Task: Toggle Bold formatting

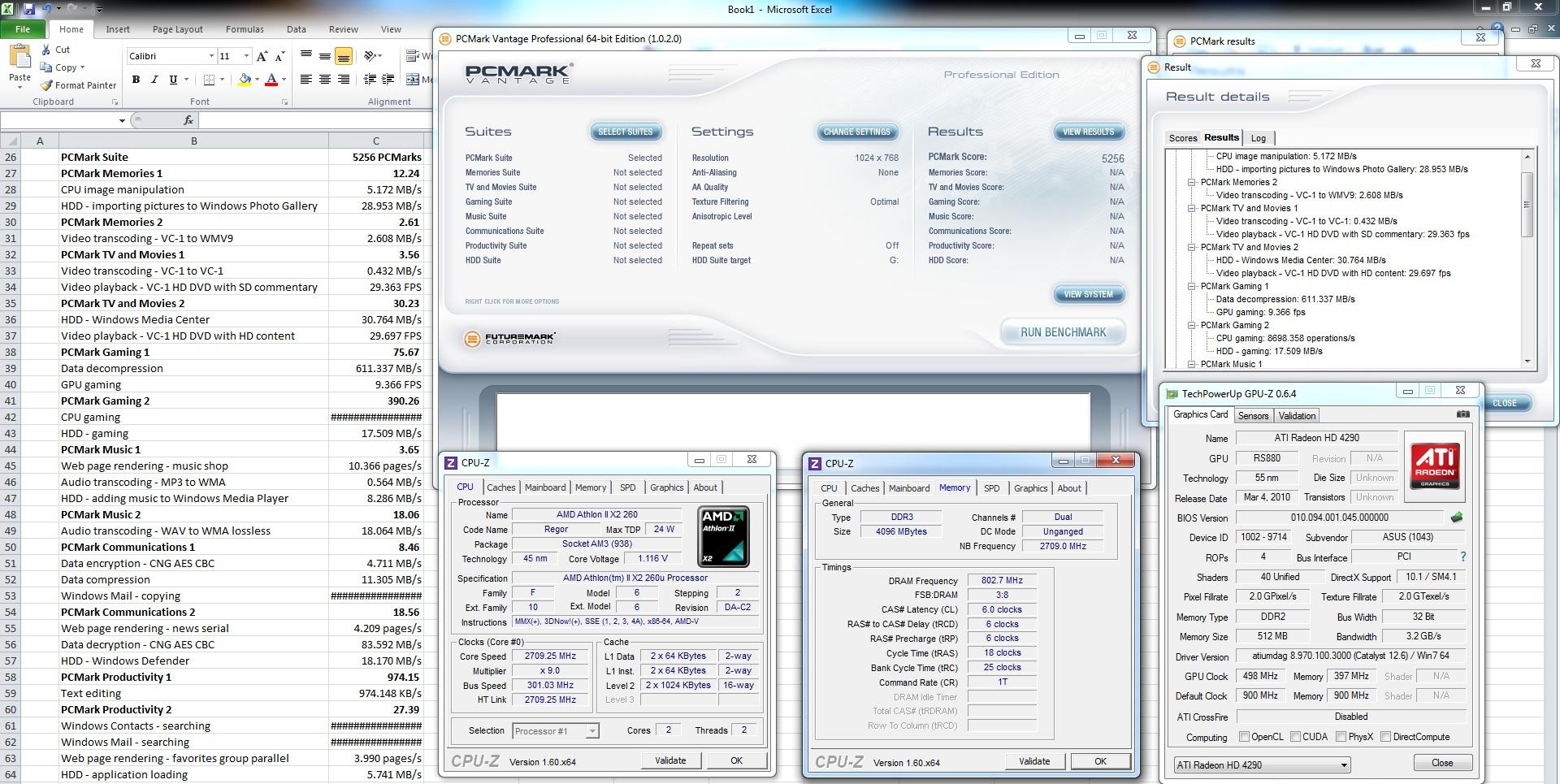Action: coord(136,80)
